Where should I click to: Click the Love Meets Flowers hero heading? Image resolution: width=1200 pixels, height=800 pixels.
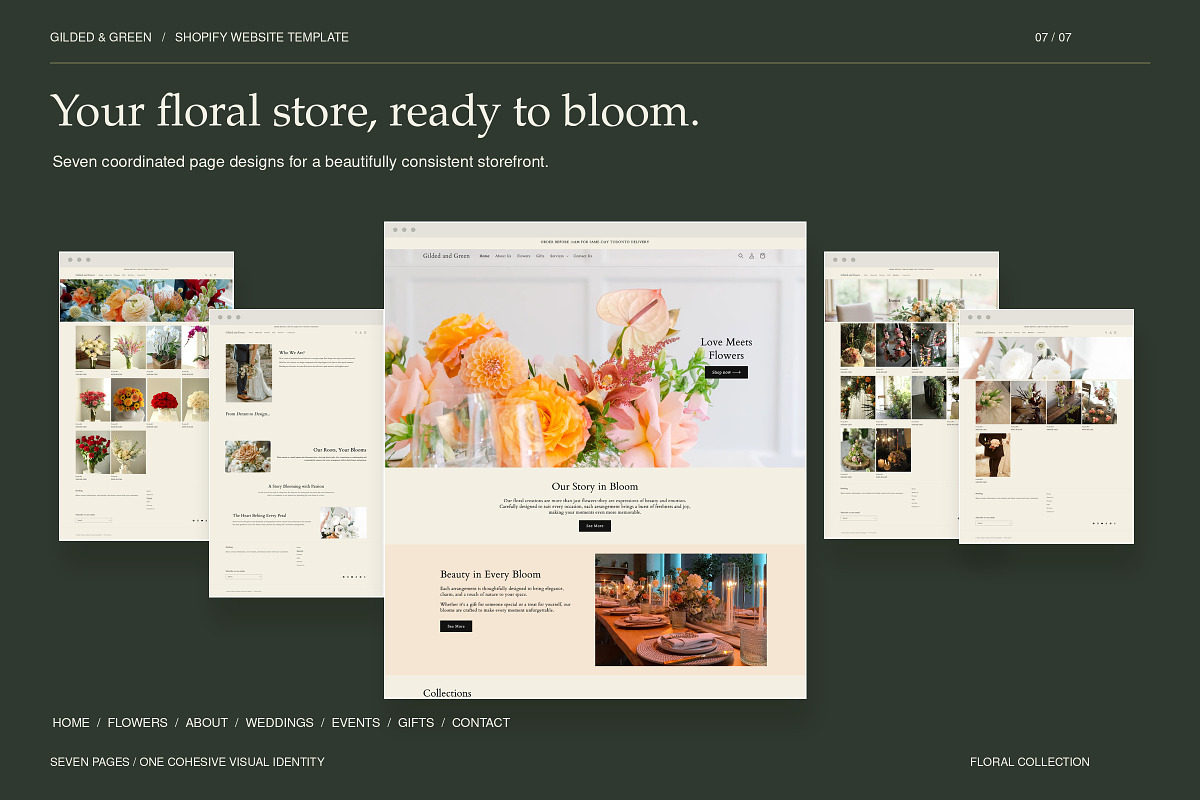(727, 348)
